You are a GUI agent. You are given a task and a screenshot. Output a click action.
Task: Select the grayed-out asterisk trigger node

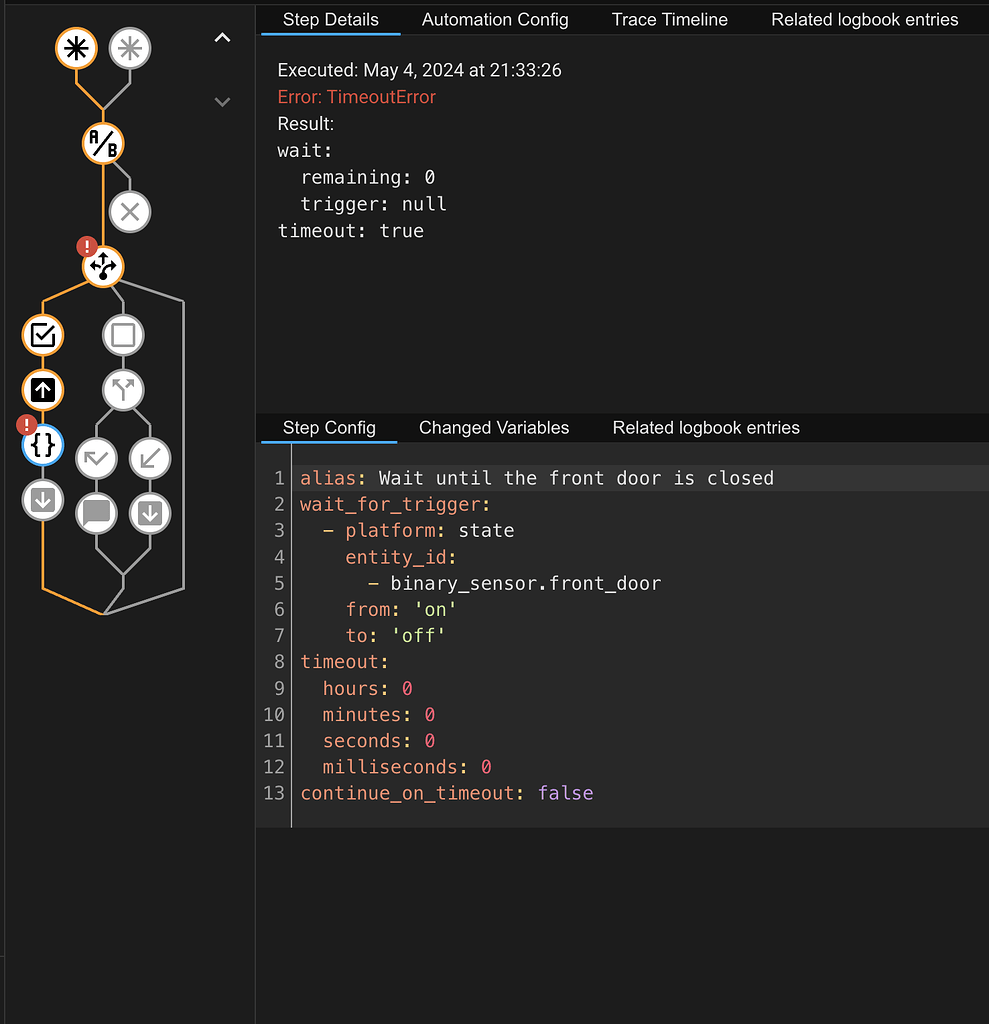pyautogui.click(x=130, y=48)
